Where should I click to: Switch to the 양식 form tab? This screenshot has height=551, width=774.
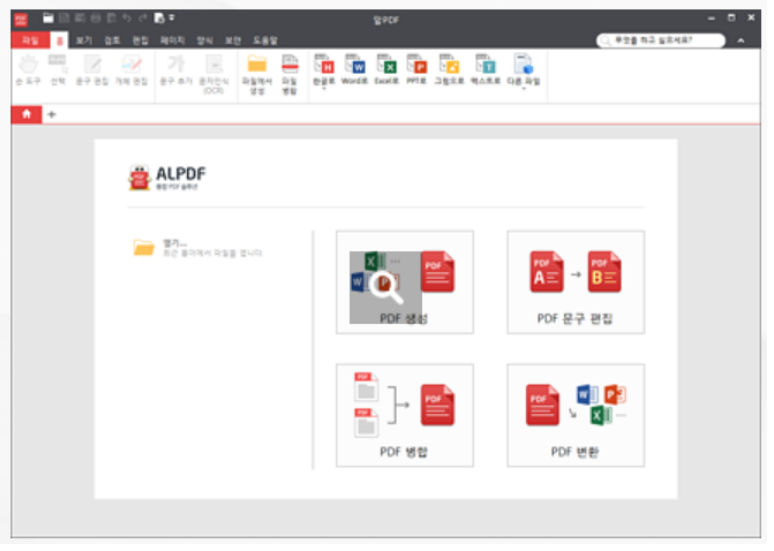point(206,41)
